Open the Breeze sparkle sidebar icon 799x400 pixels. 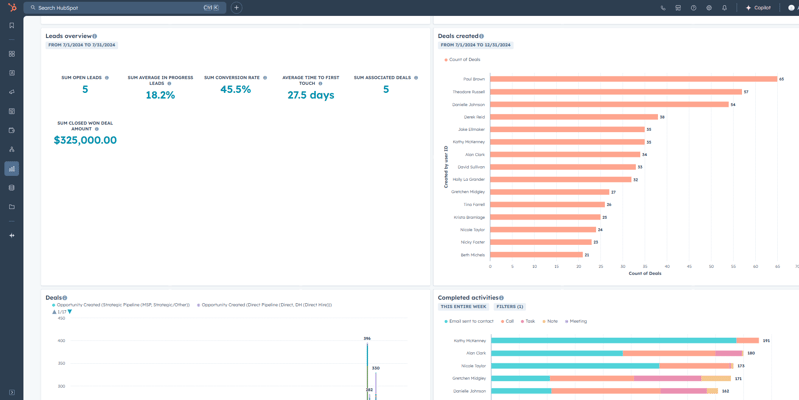pos(12,235)
